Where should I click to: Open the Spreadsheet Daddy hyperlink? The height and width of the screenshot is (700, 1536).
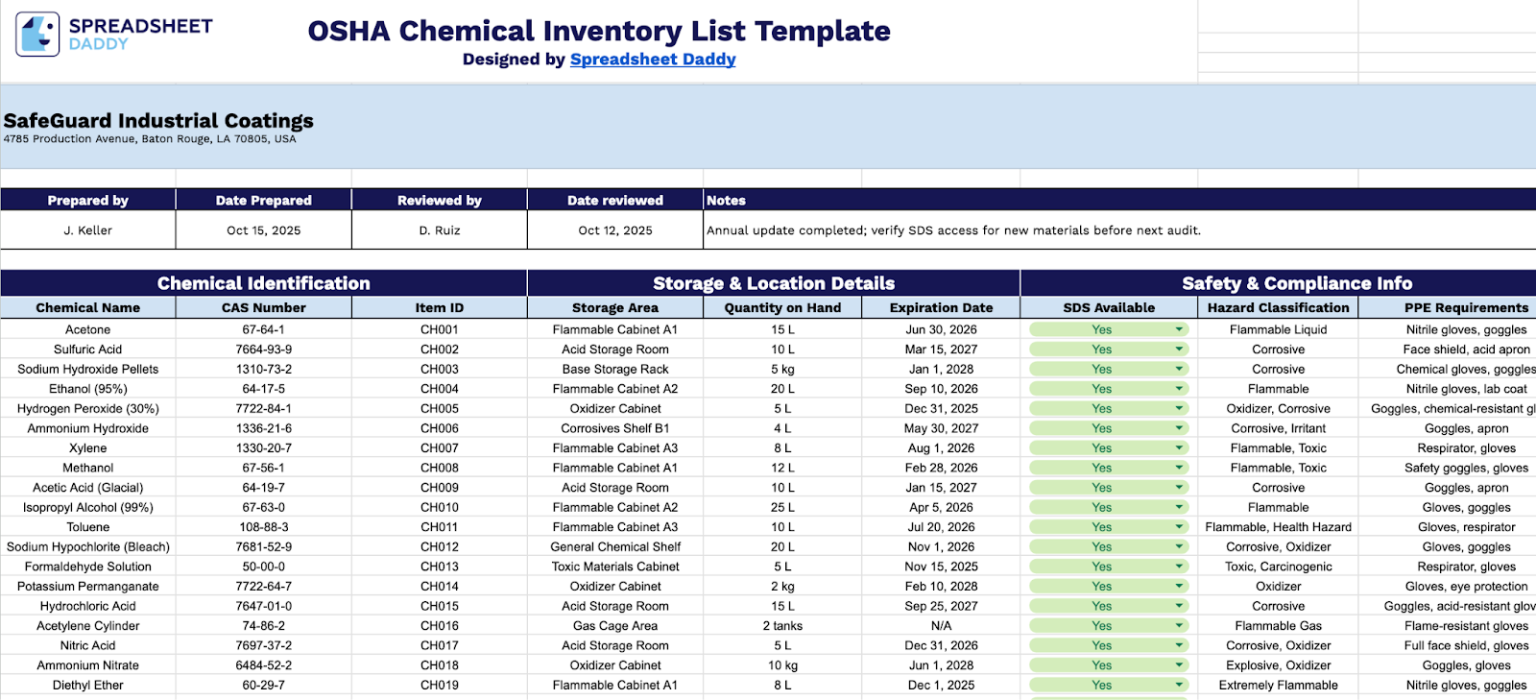[x=652, y=59]
